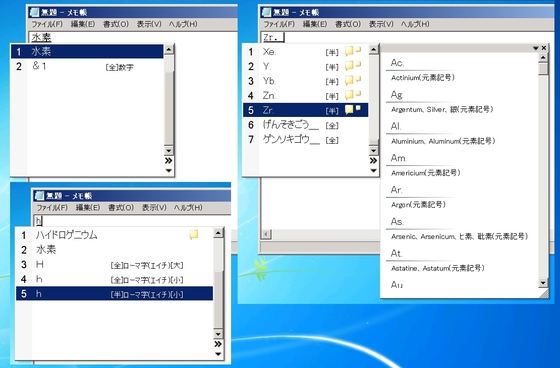This screenshot has width=560, height=368.
Task: Click the comment icon beside Yb. candidate
Action: pos(353,80)
